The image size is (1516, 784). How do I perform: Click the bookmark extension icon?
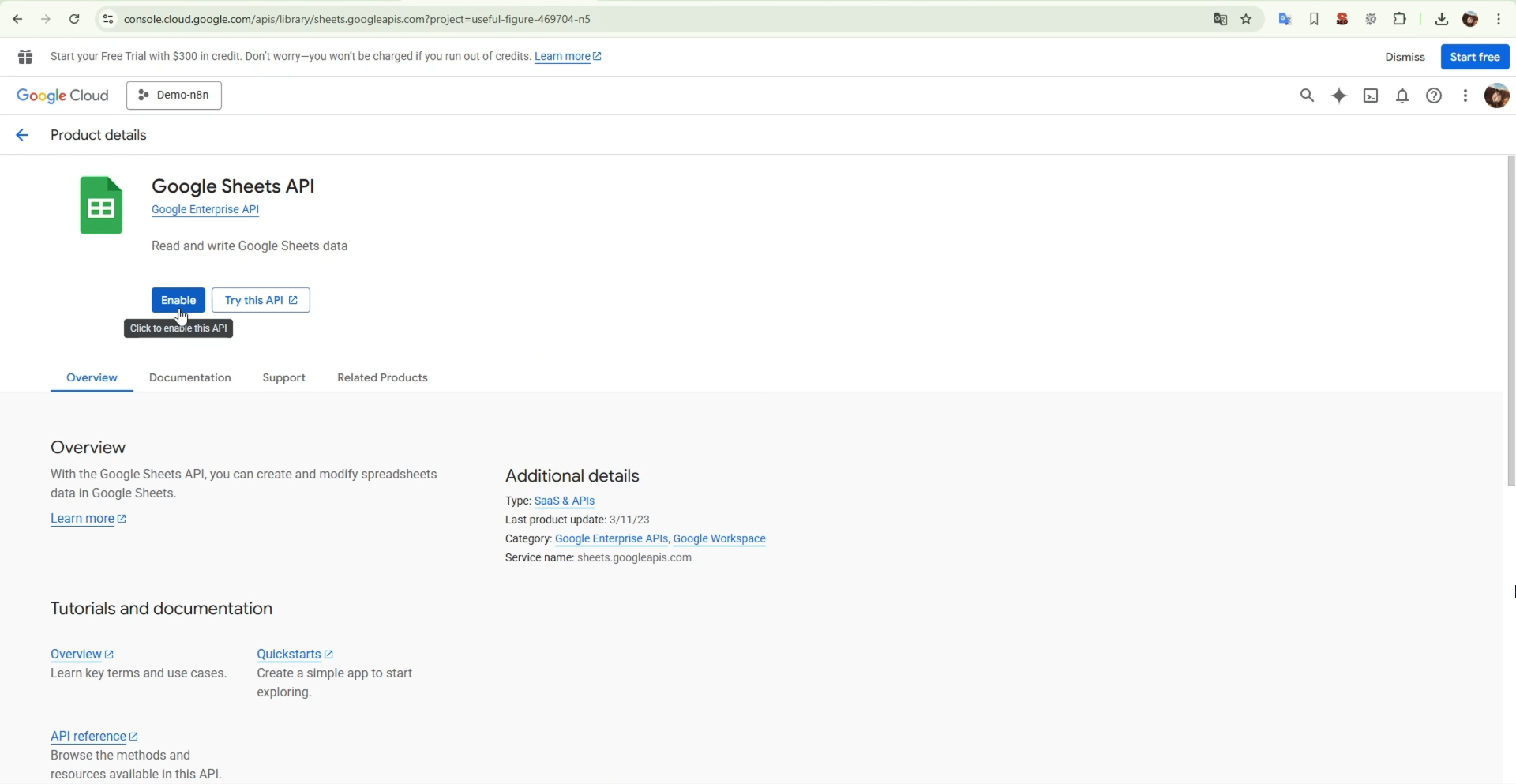[1315, 19]
